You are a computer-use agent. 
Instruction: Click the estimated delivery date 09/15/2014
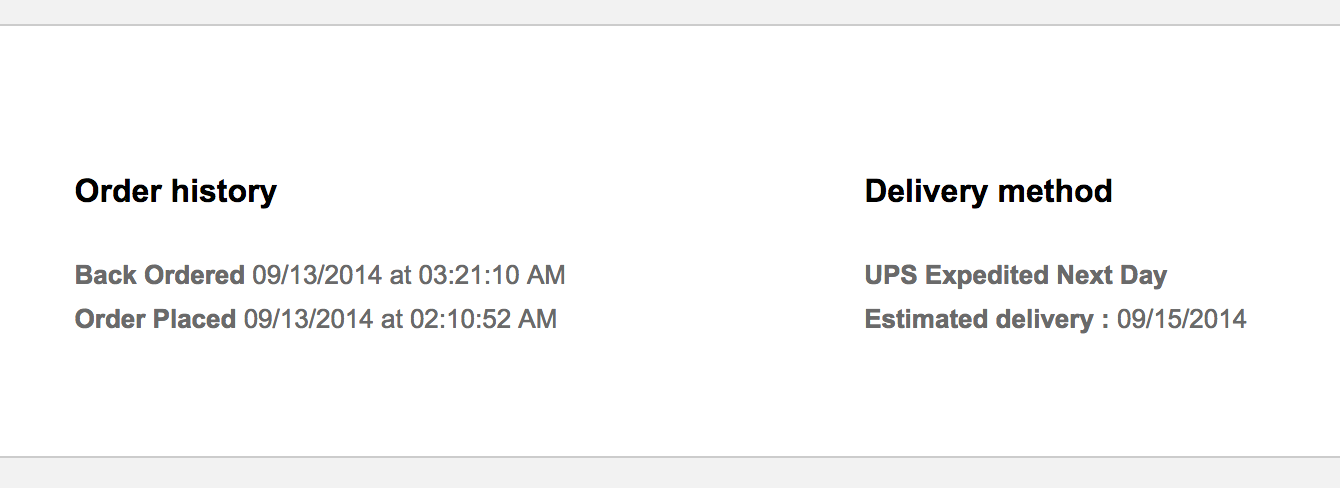[x=1182, y=319]
